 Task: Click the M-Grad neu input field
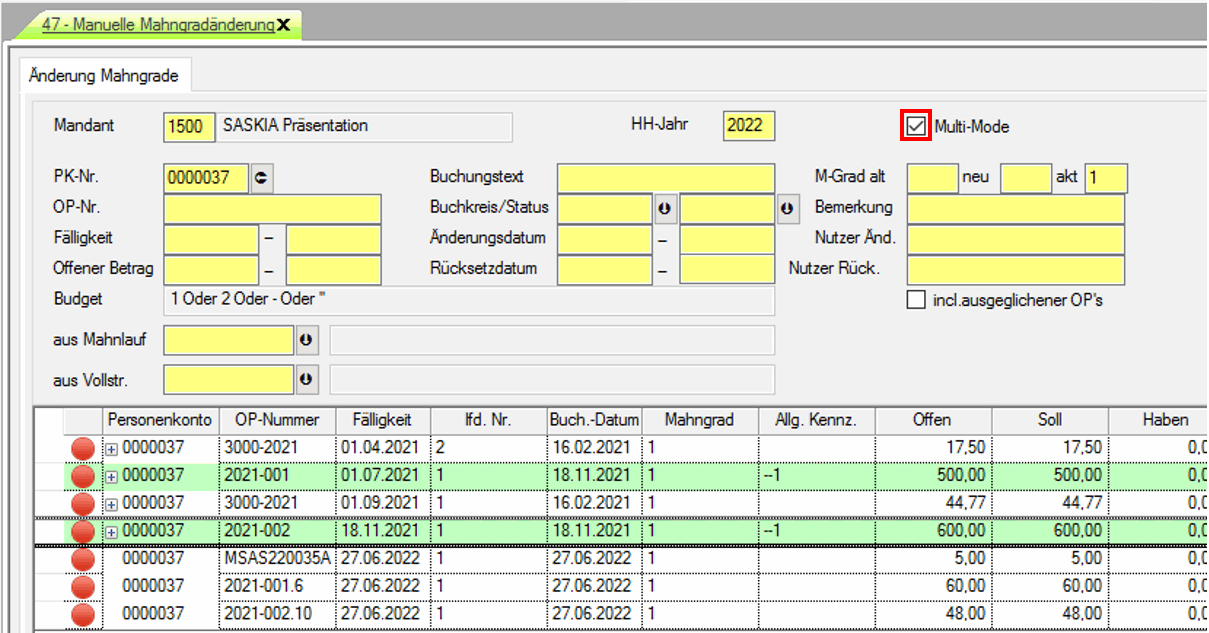coord(1025,178)
